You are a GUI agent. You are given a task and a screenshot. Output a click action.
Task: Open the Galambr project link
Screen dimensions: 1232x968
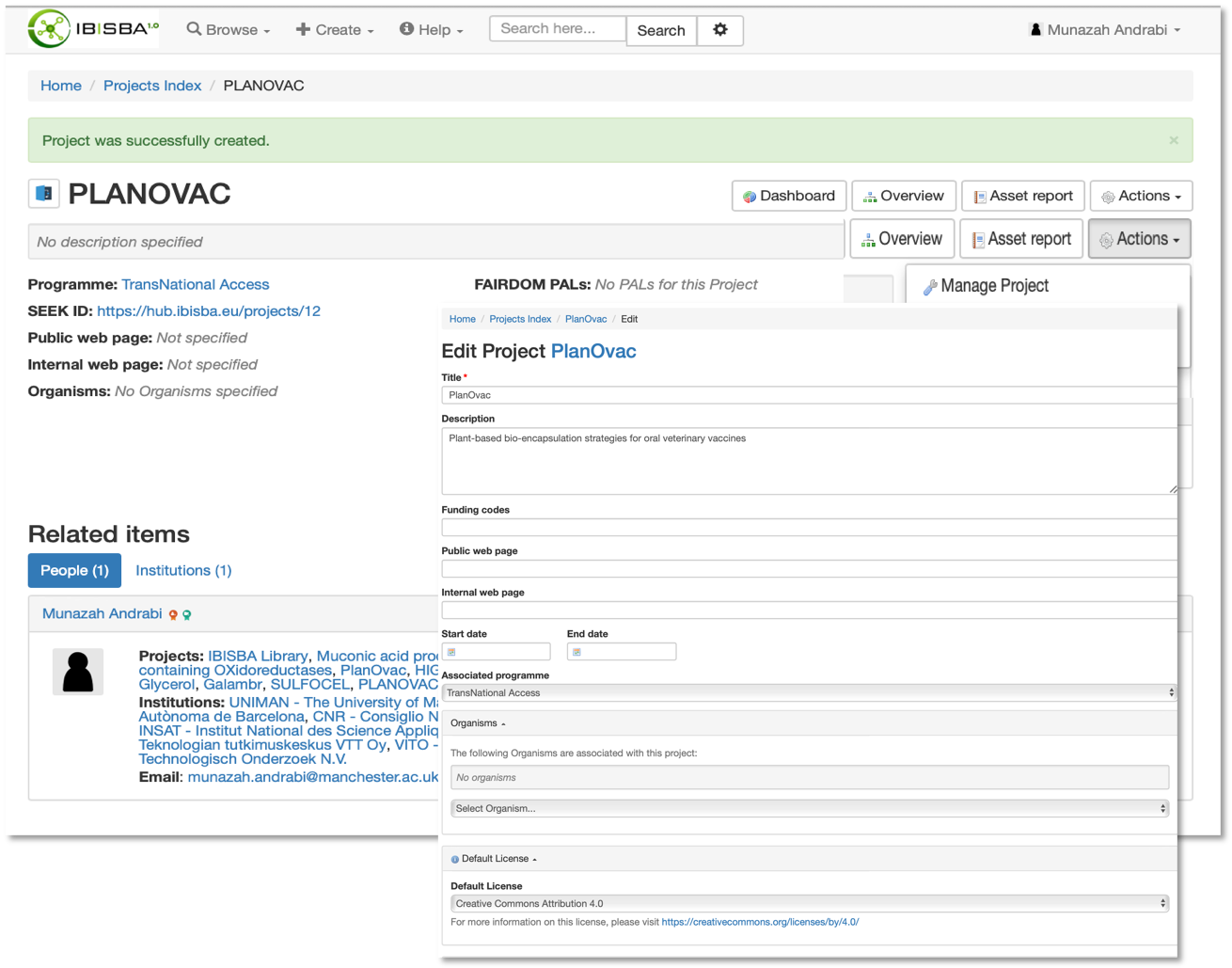232,684
